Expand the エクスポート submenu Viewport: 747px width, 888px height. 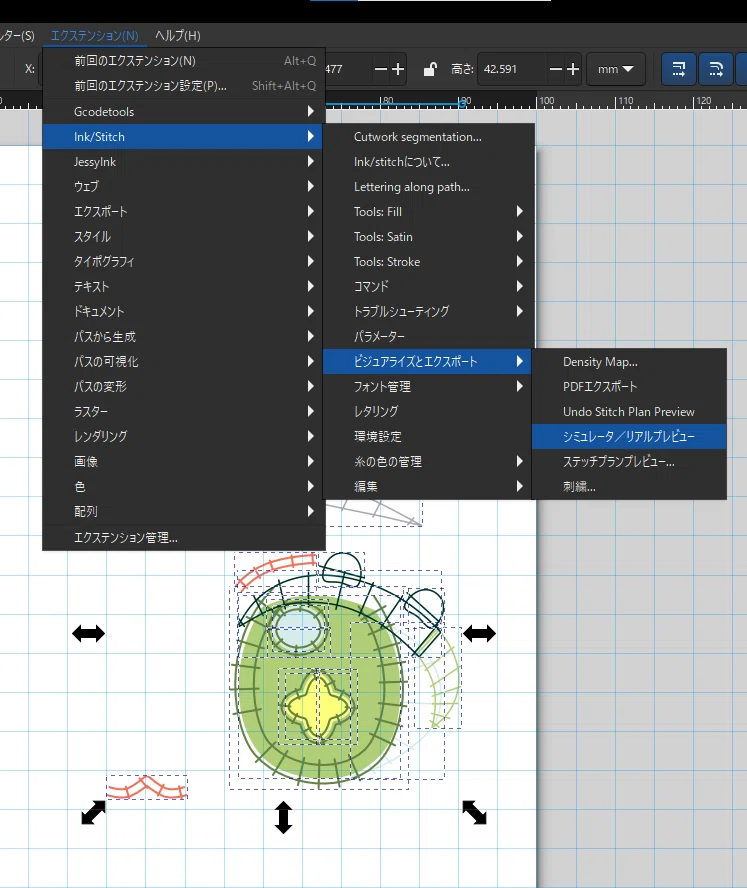tap(183, 211)
